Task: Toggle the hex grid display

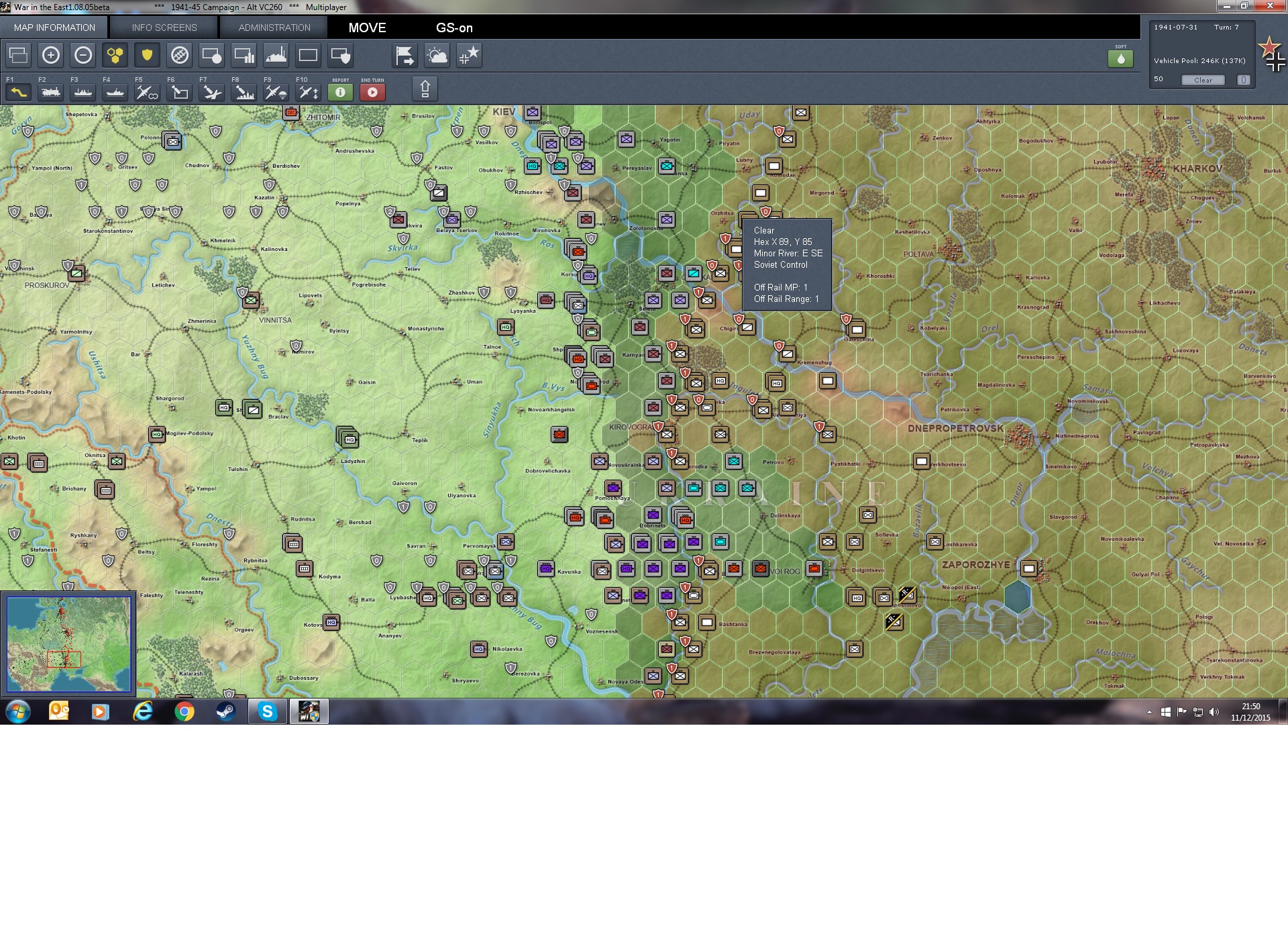Action: tap(115, 55)
